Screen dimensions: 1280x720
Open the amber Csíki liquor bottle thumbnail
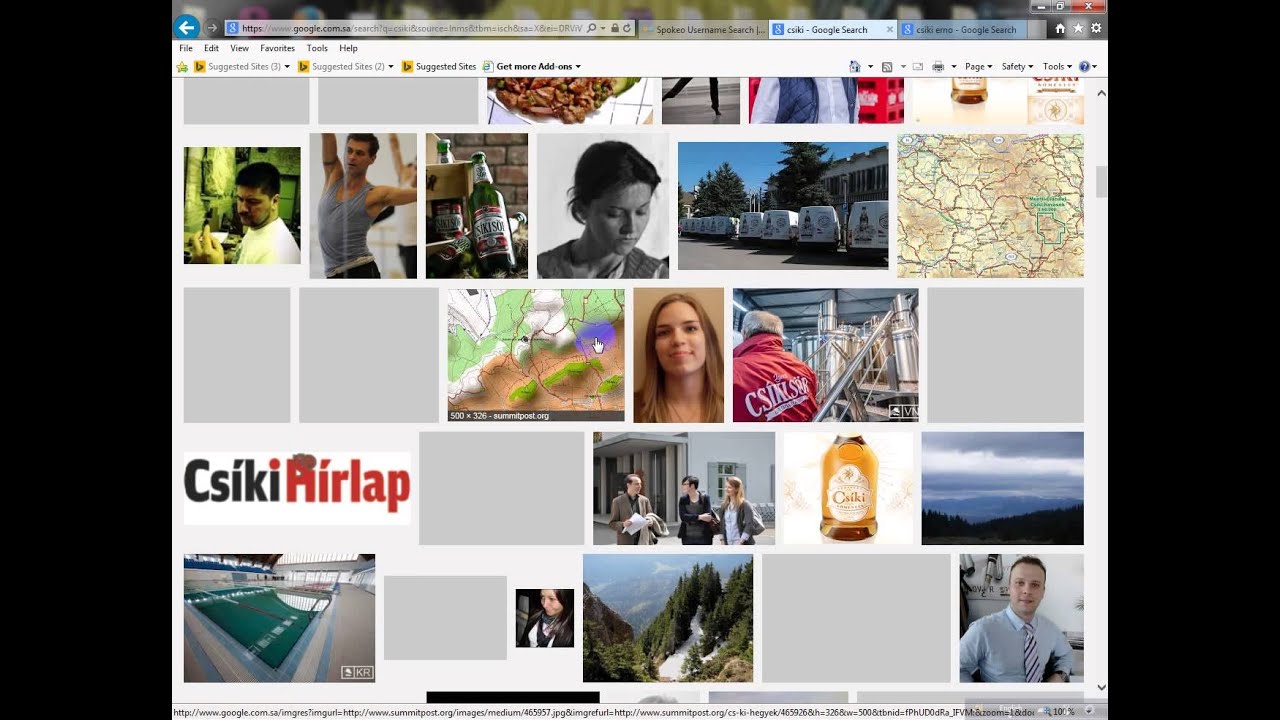(x=848, y=488)
